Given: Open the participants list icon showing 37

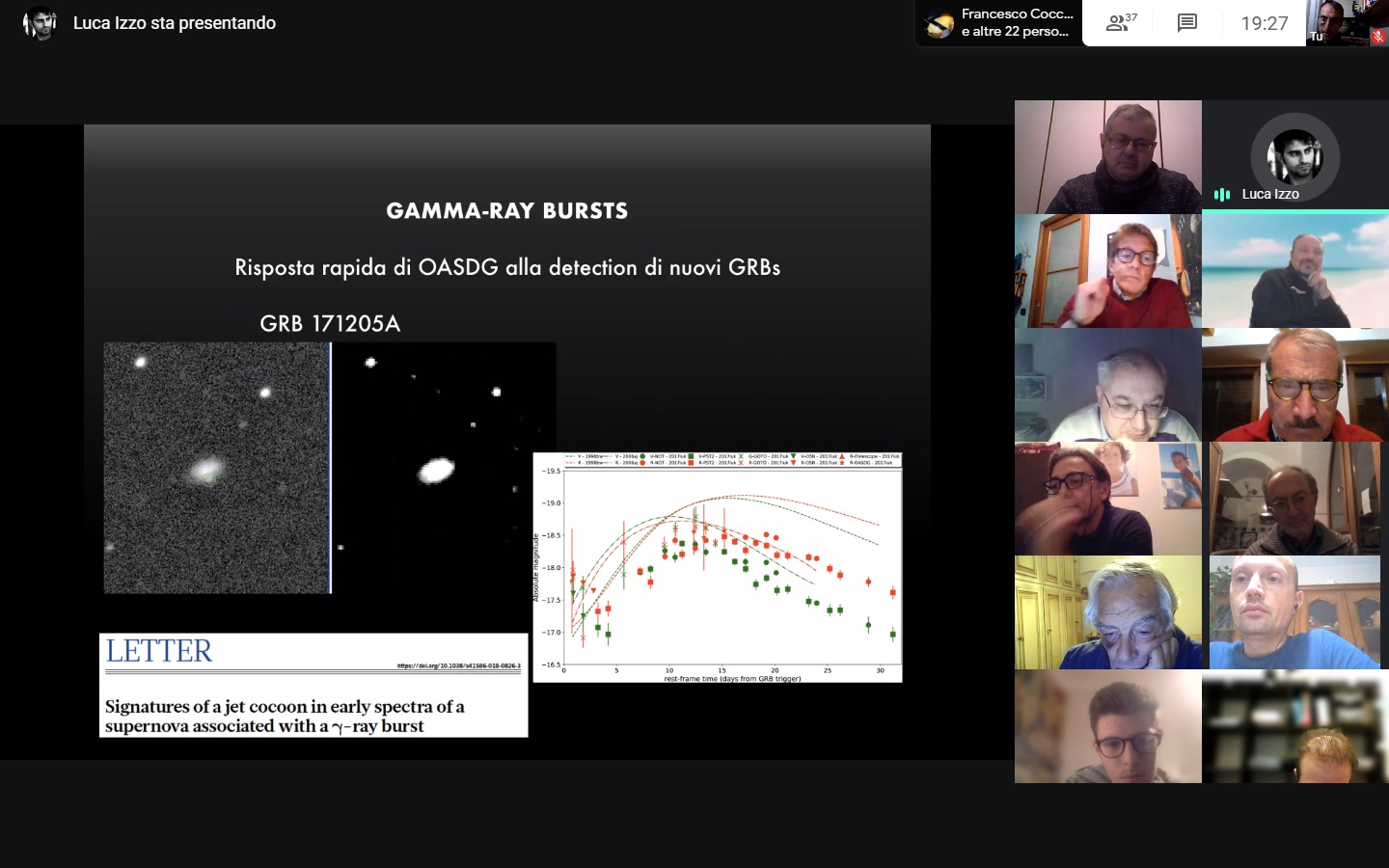Looking at the screenshot, I should click(1122, 23).
